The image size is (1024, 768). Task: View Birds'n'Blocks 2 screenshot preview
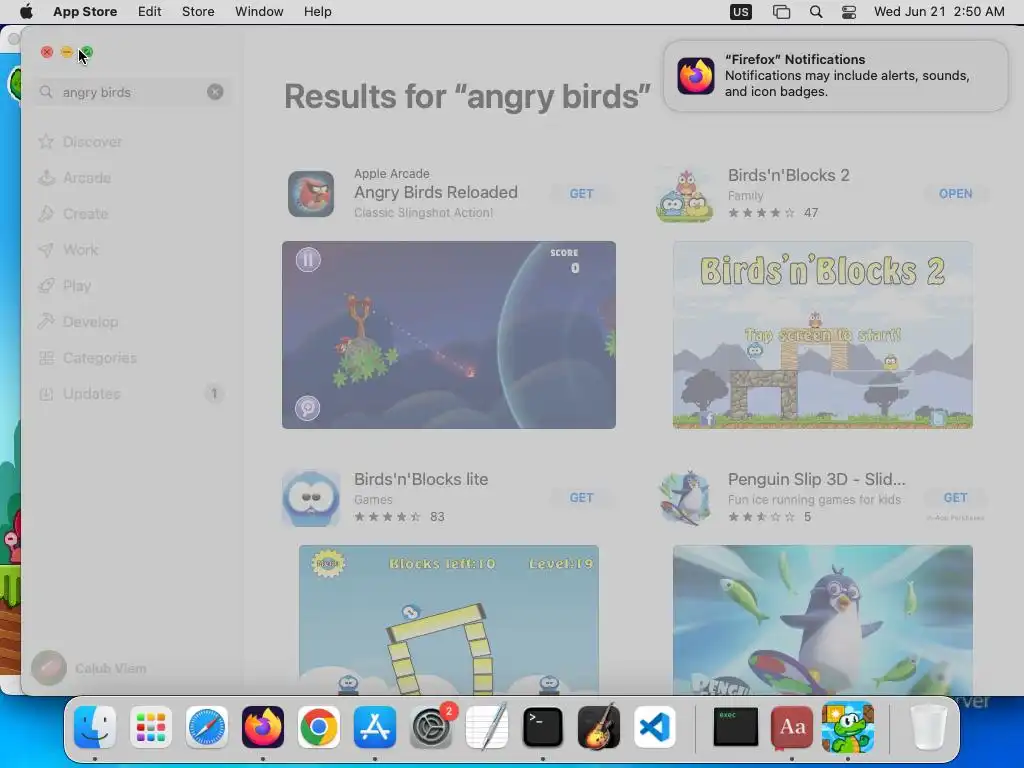823,335
